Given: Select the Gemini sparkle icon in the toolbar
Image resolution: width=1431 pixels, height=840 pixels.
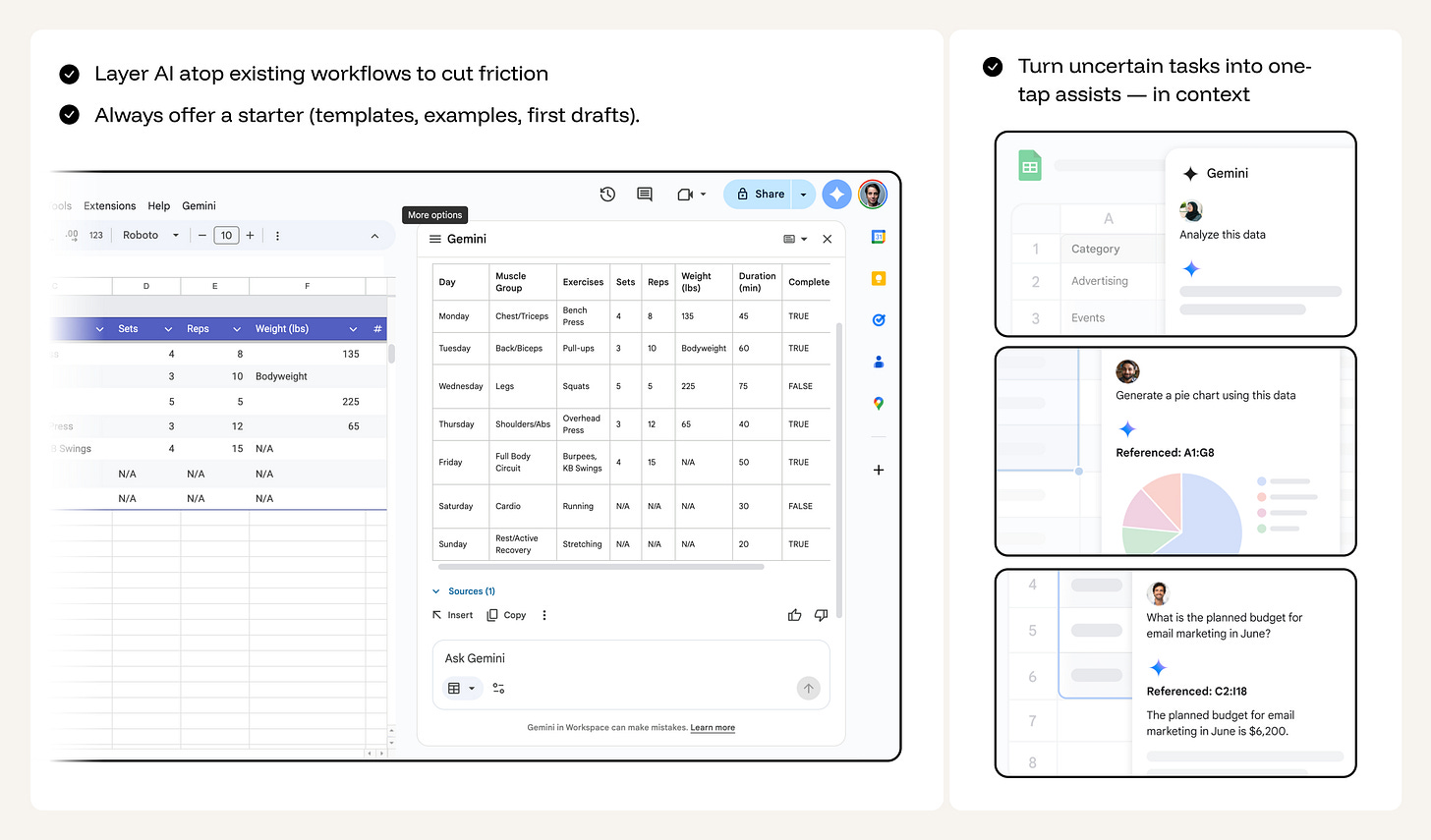Looking at the screenshot, I should pyautogui.click(x=836, y=194).
